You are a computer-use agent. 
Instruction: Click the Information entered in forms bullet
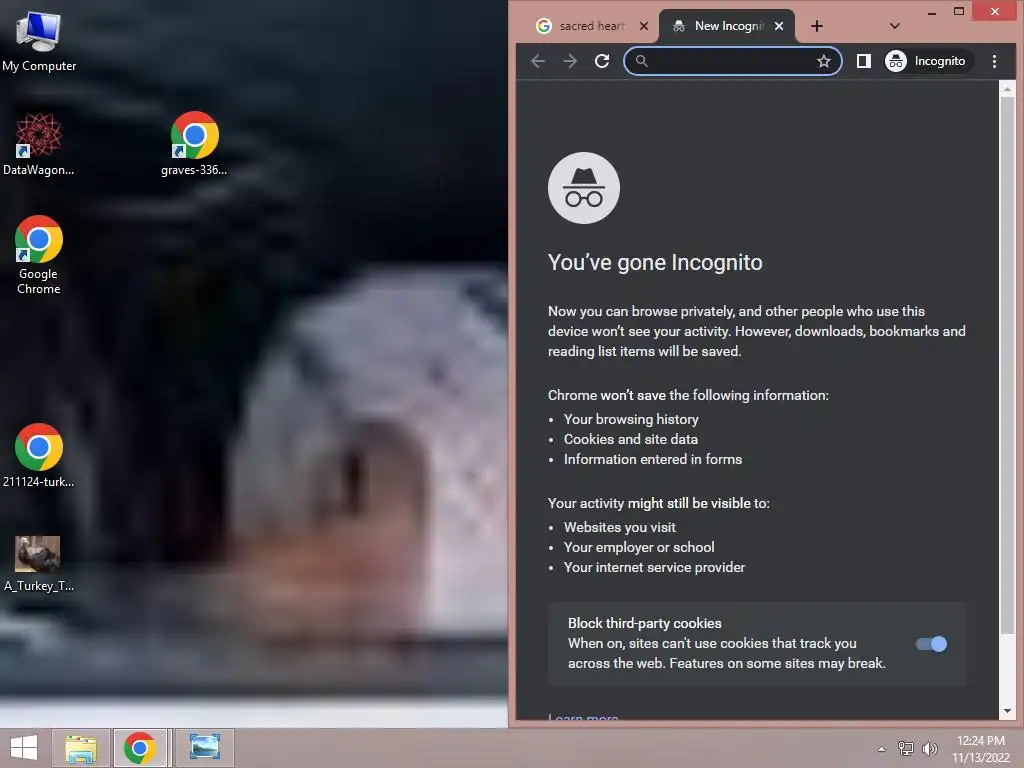[652, 459]
